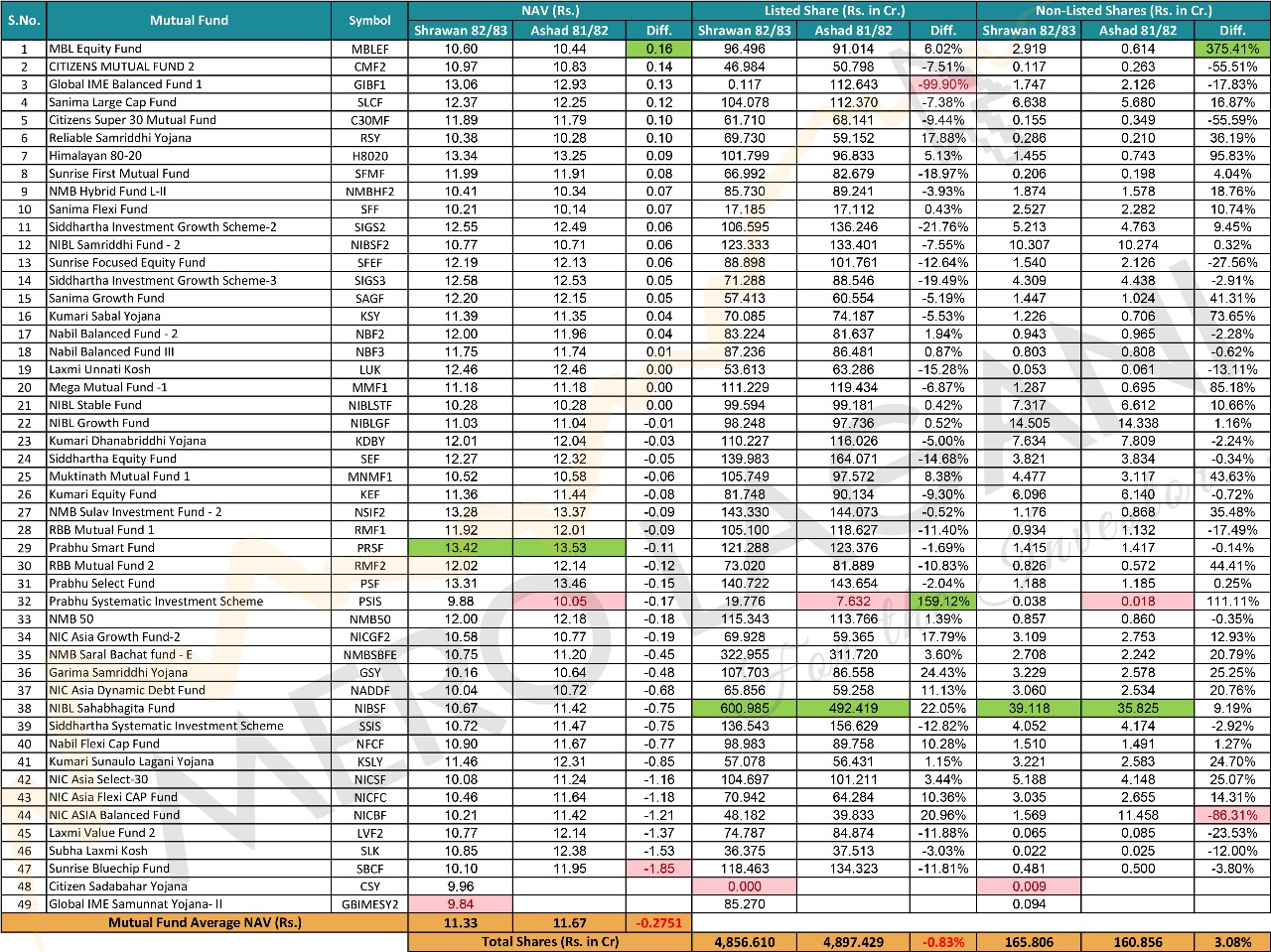Select the highlighted RMF2 symbol cell
The height and width of the screenshot is (952, 1271).
click(369, 565)
